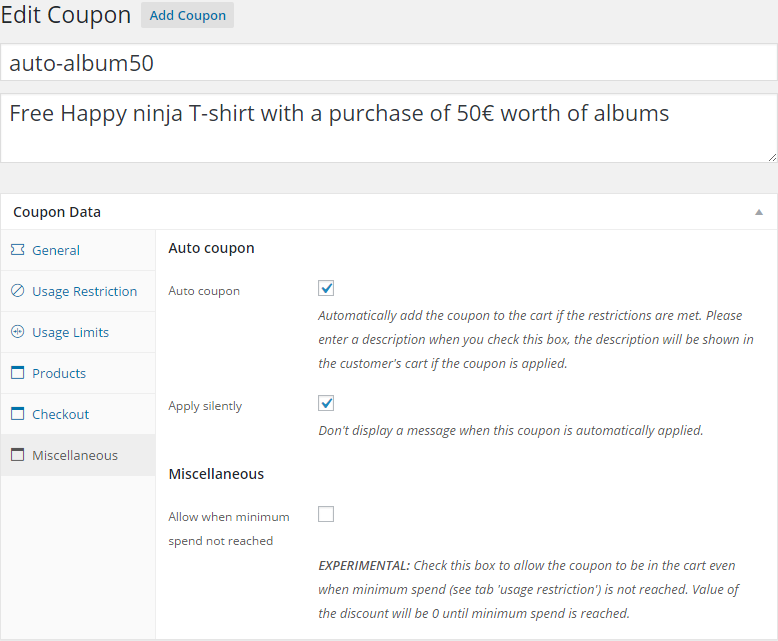The width and height of the screenshot is (778, 641).
Task: Click the Usage Limits icon
Action: (17, 332)
